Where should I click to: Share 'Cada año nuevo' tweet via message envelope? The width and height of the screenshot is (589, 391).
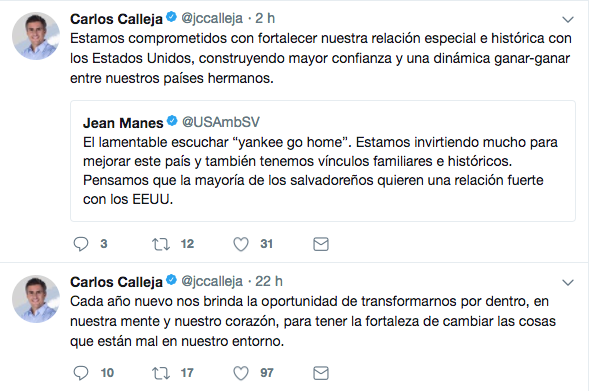(x=321, y=373)
